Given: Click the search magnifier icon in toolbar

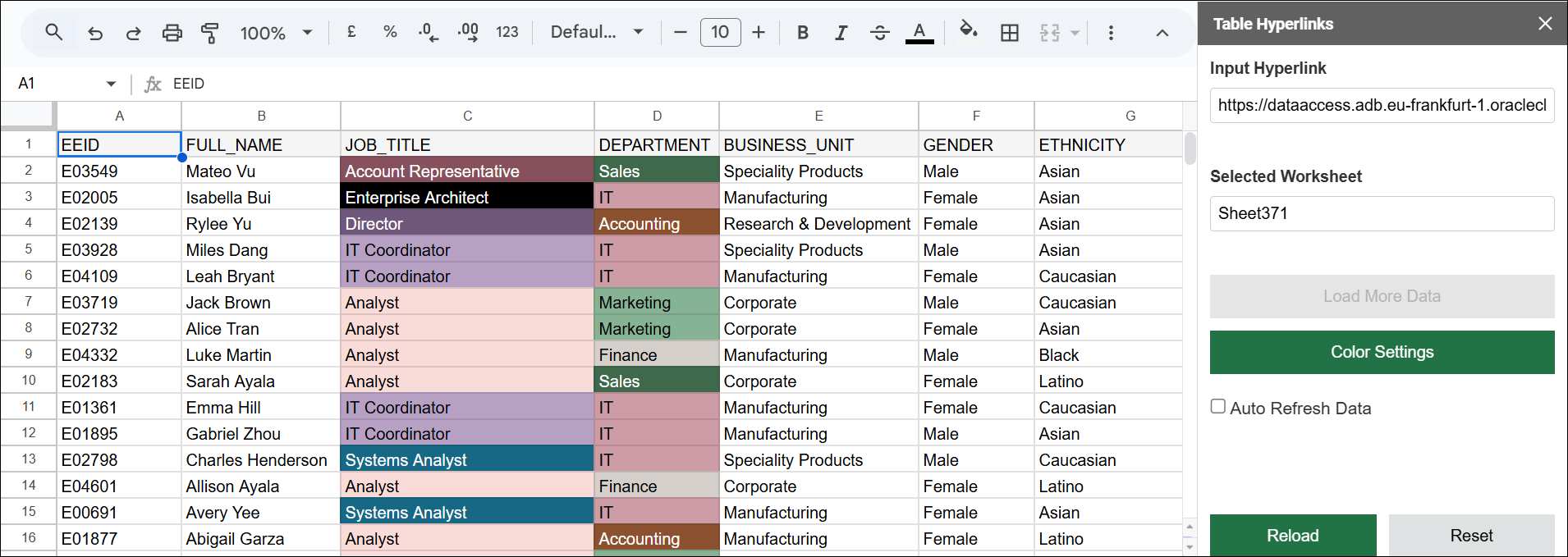Looking at the screenshot, I should tap(54, 33).
